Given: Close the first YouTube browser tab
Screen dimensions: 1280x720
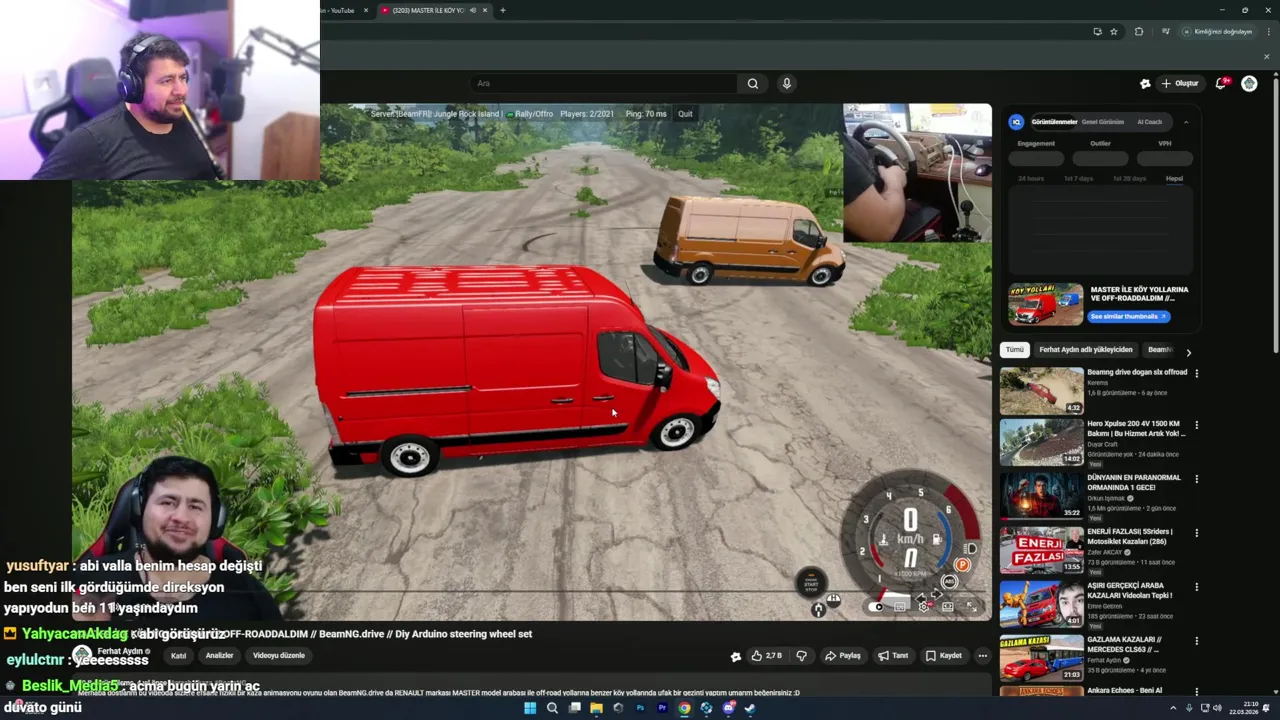Looking at the screenshot, I should click(x=366, y=10).
